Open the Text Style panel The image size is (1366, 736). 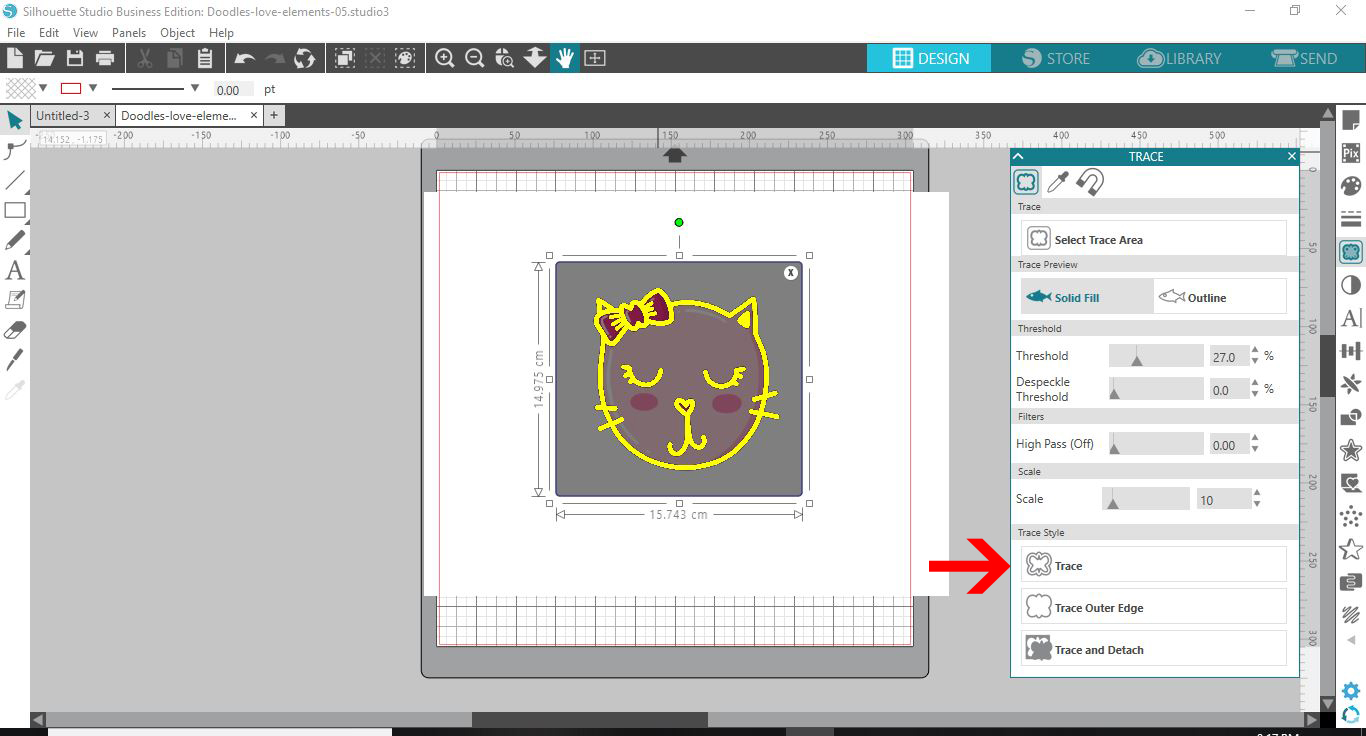click(x=1351, y=318)
